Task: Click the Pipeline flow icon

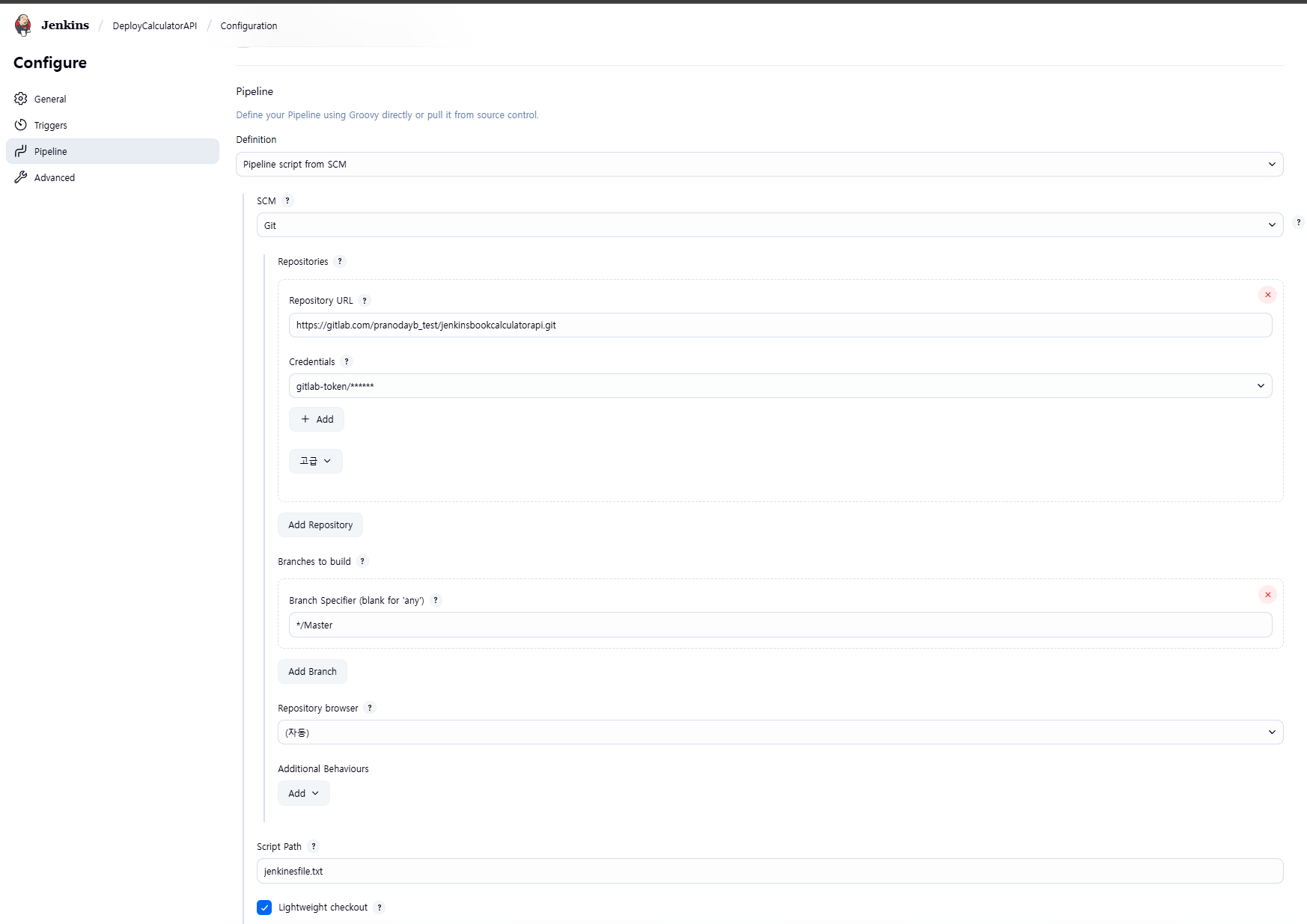Action: point(21,151)
